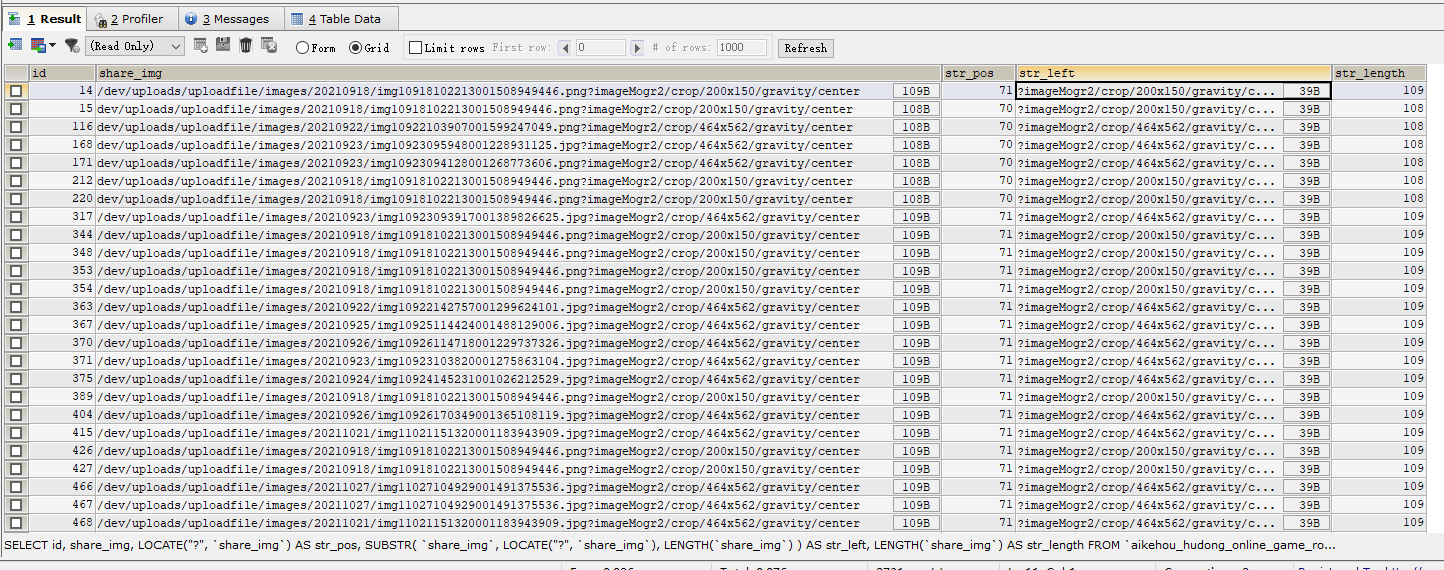1444x570 pixels.
Task: Click the id cell with value 415
Action: pos(62,433)
